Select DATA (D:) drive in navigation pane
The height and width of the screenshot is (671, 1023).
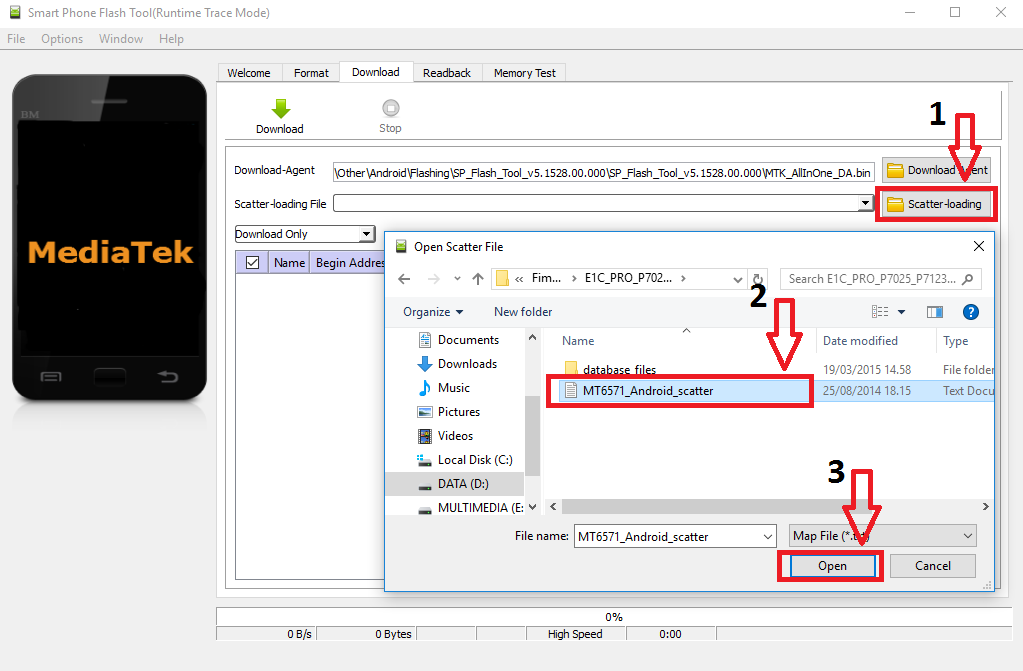coord(463,484)
